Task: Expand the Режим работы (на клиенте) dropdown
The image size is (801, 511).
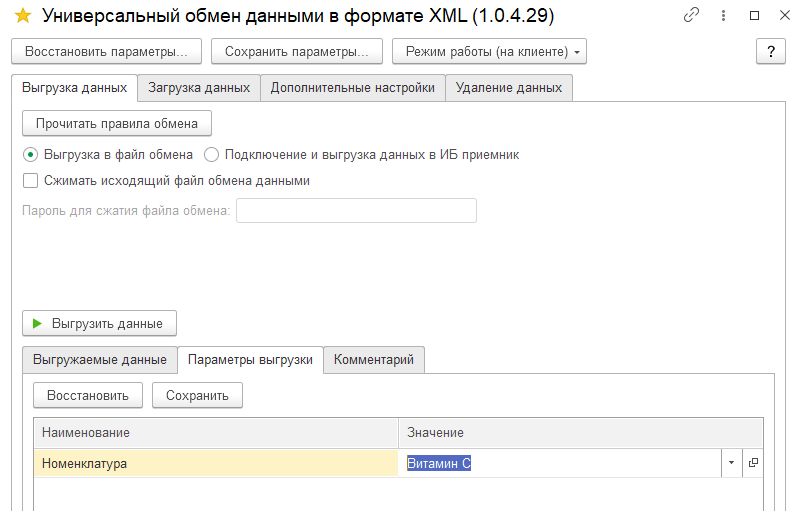Action: (x=489, y=51)
